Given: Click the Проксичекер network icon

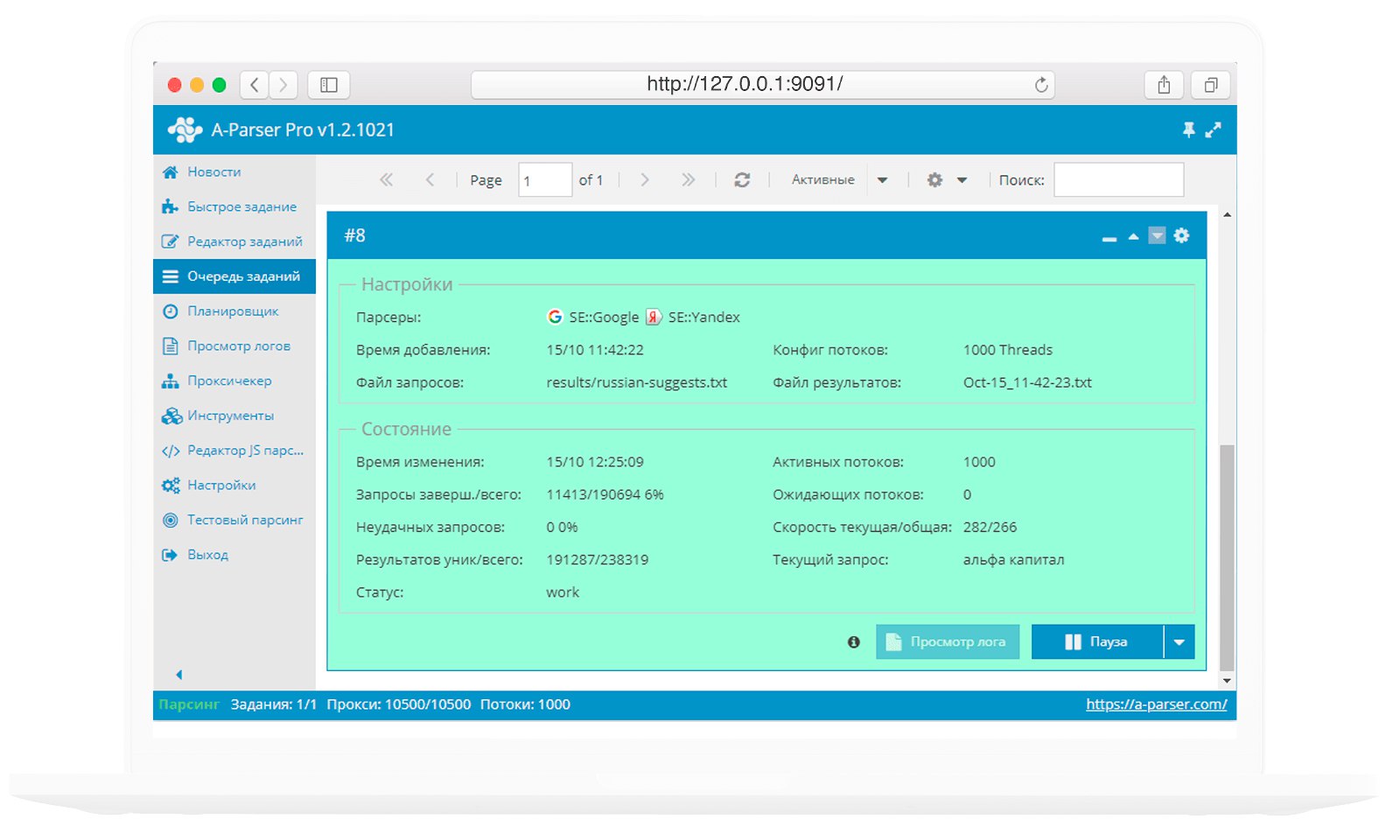Looking at the screenshot, I should point(171,381).
